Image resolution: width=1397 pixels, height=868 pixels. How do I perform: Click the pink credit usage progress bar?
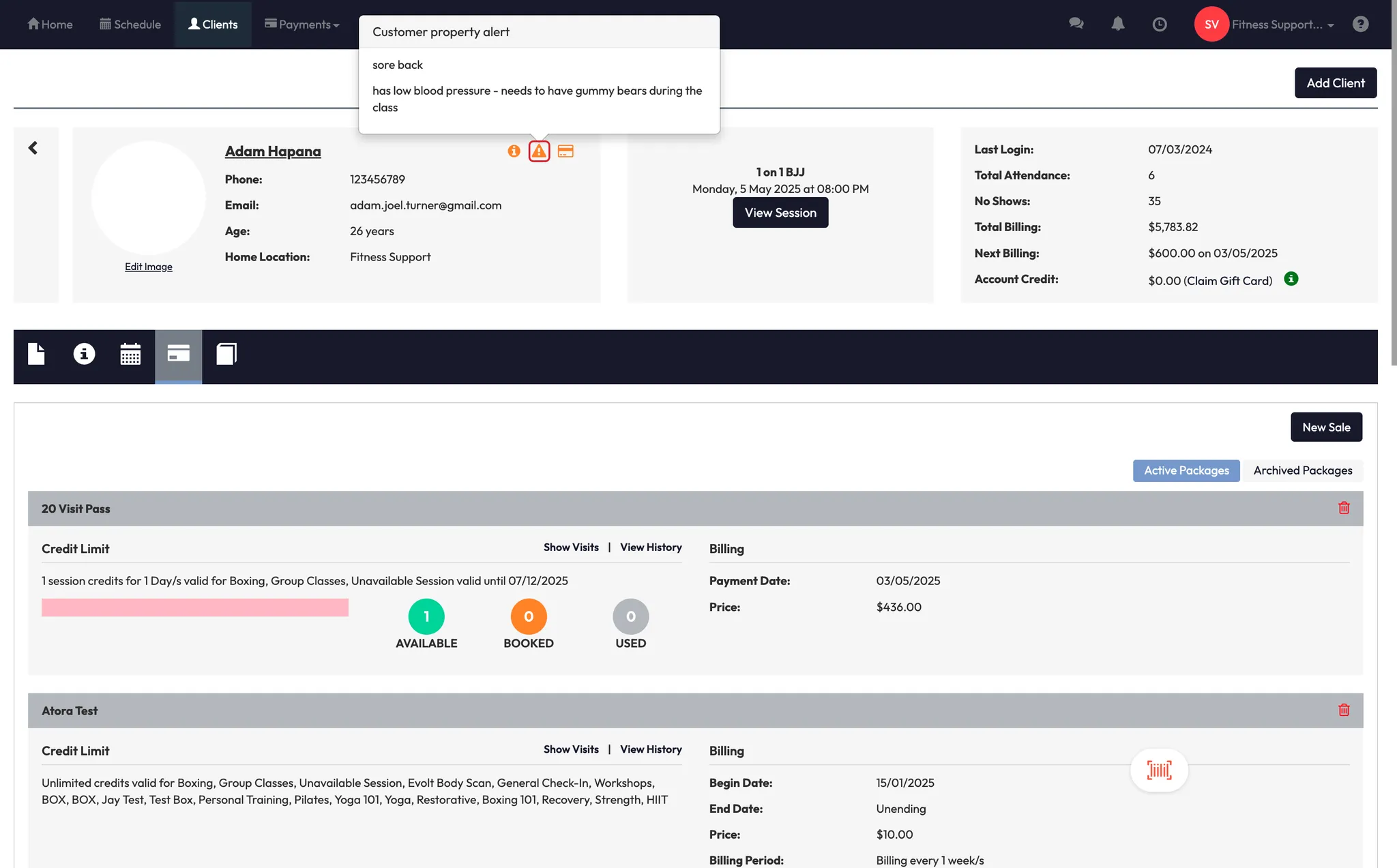[x=195, y=608]
